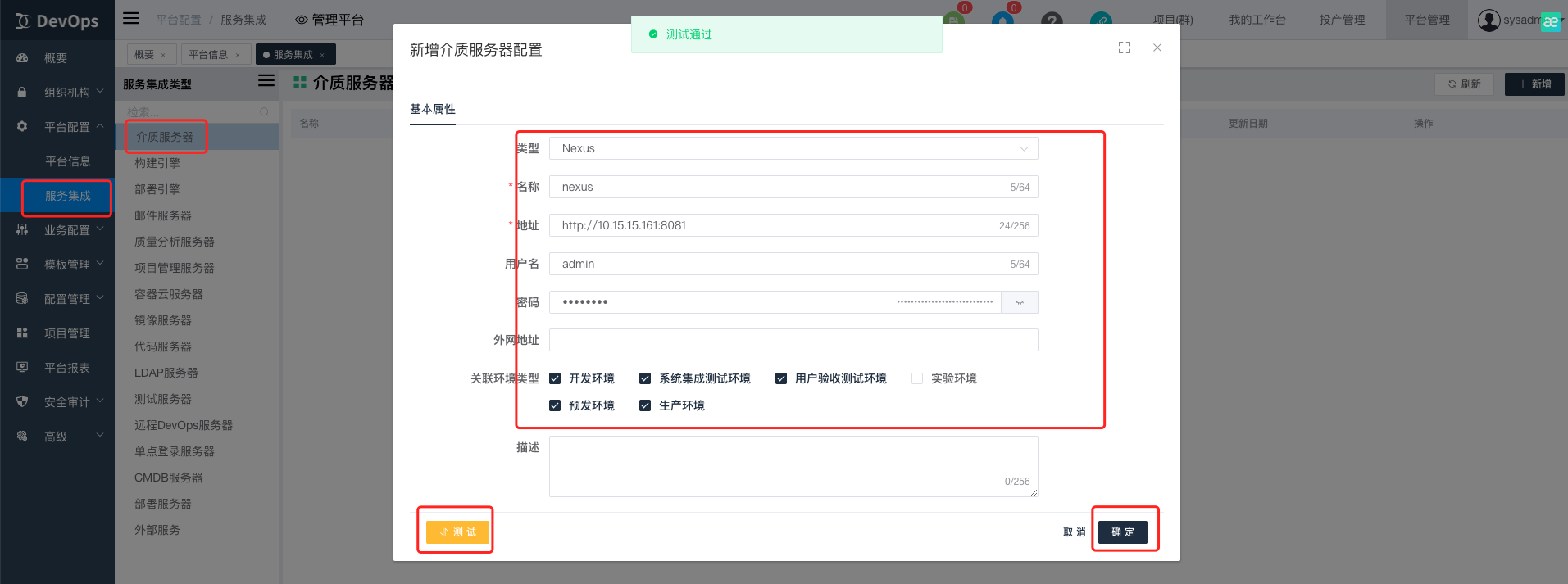Click the 确定 button

[x=1123, y=532]
